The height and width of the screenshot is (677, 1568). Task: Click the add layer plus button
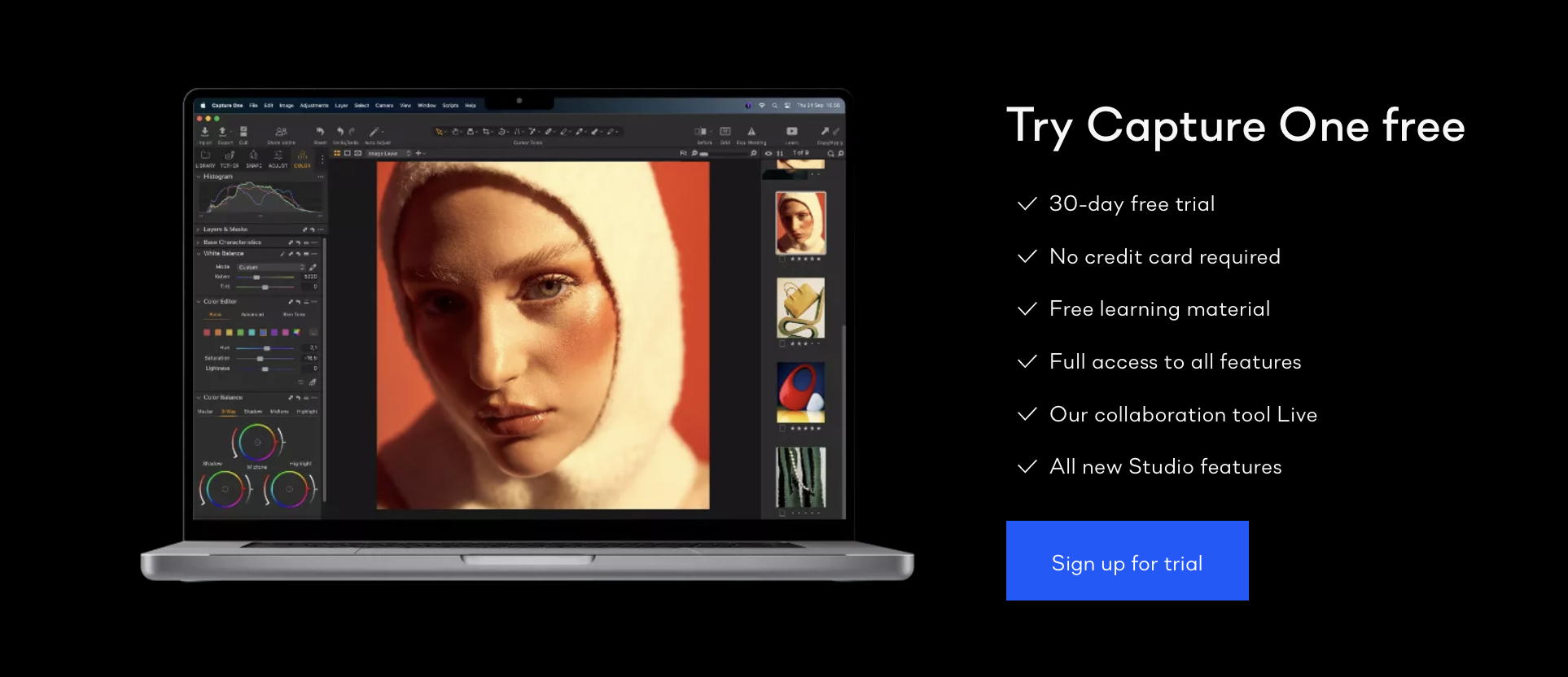(x=418, y=153)
